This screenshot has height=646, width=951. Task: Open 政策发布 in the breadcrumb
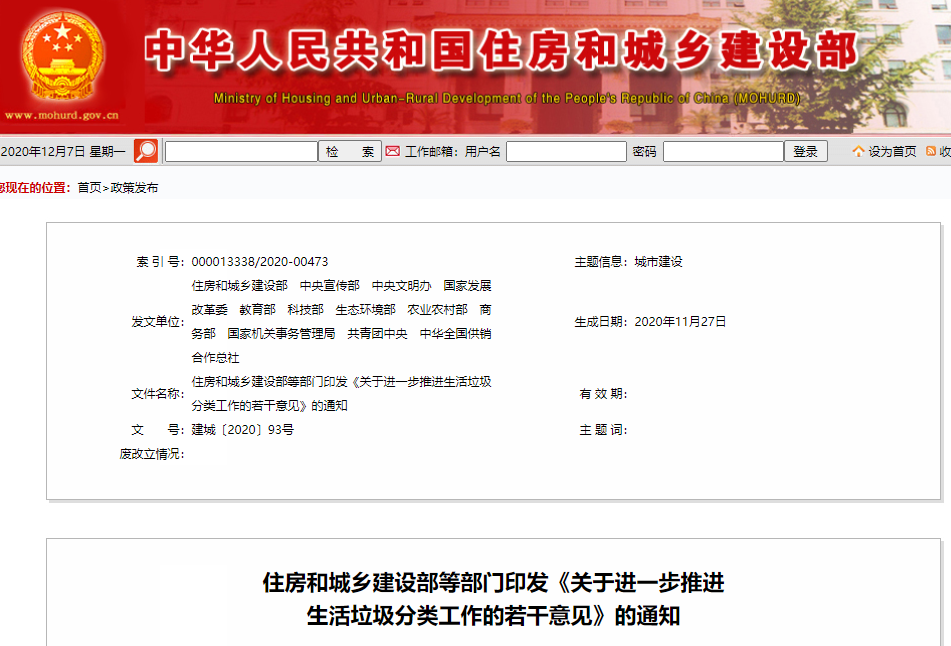click(134, 188)
